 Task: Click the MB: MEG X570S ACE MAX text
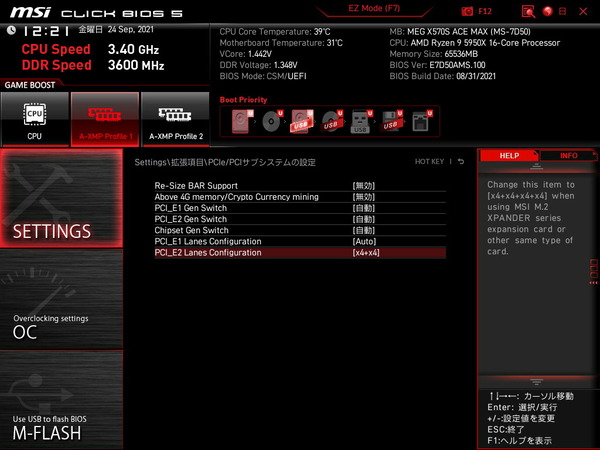[460, 32]
